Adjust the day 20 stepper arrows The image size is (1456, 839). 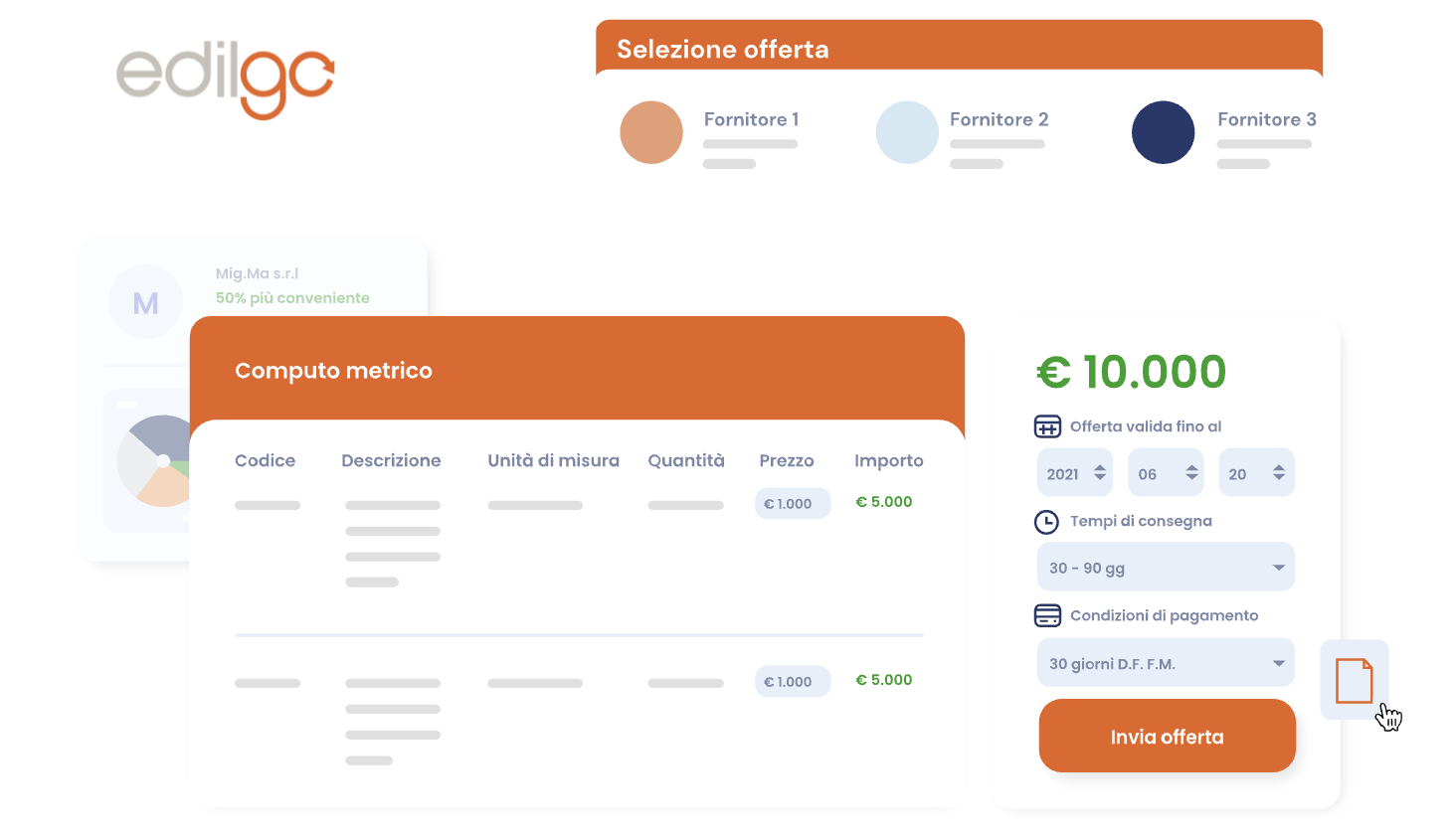(1279, 473)
